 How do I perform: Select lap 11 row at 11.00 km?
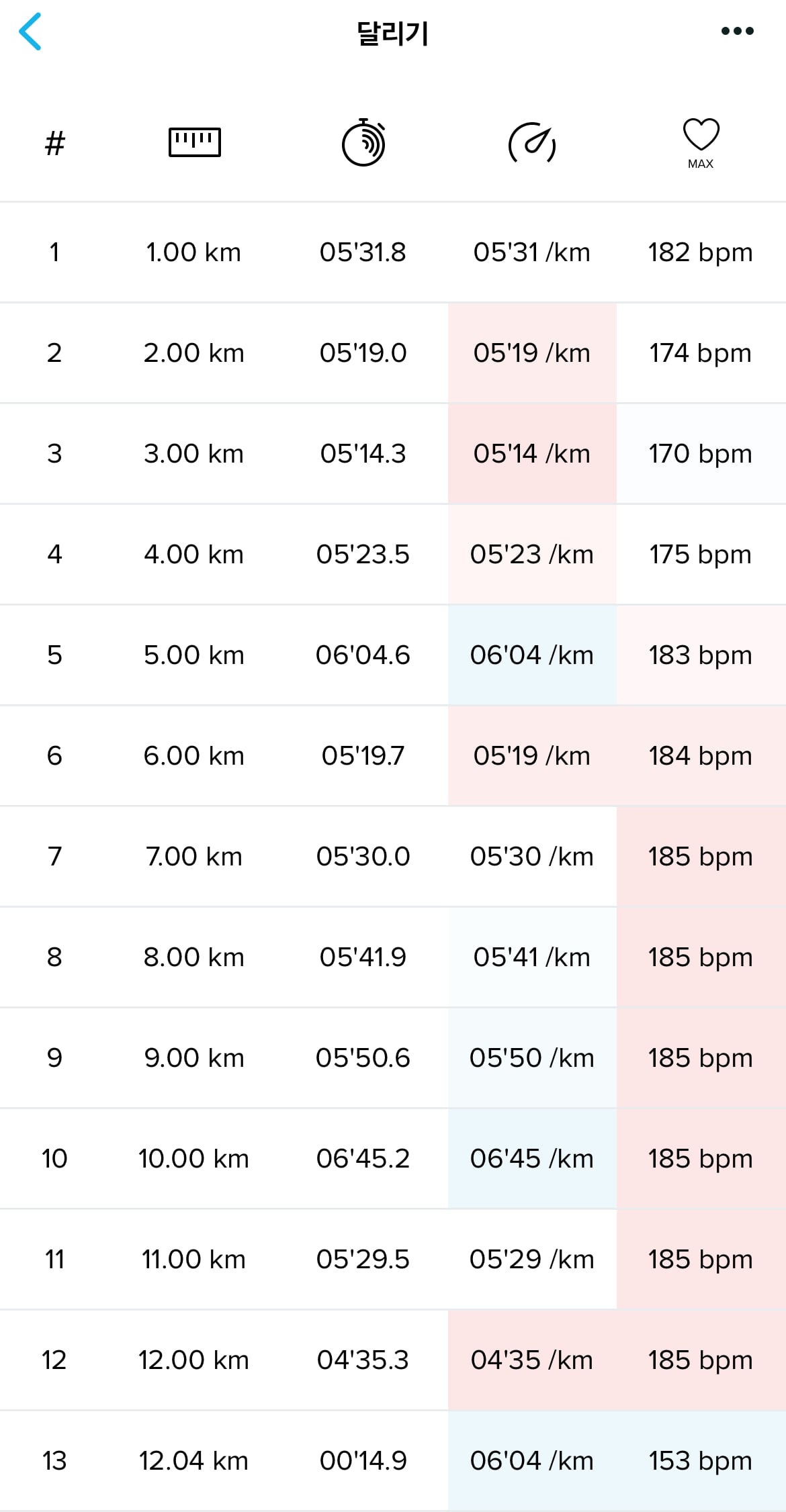tap(393, 1260)
